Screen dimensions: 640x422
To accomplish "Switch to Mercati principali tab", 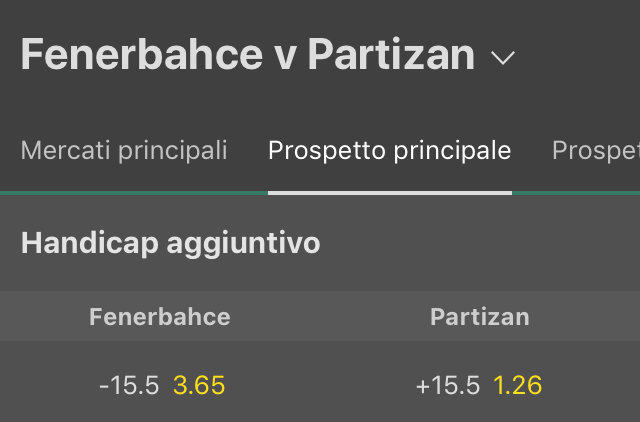I will [124, 151].
